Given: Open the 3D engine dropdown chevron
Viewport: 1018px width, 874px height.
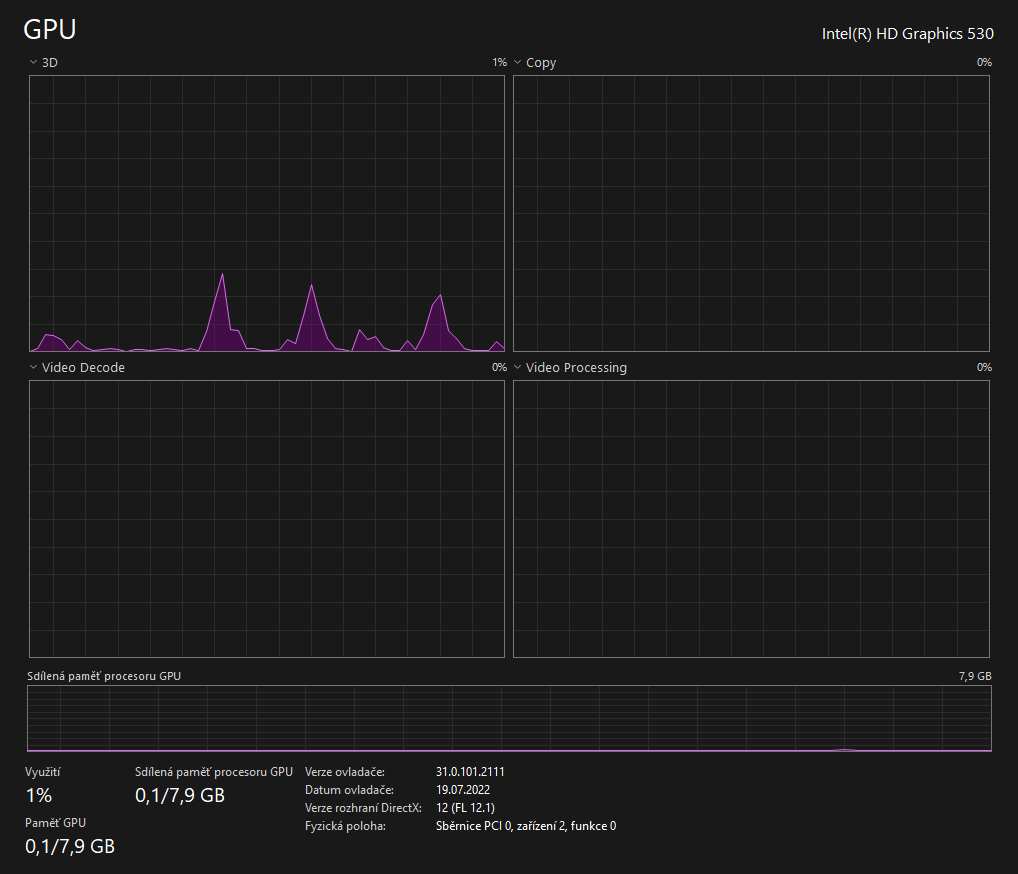Looking at the screenshot, I should [x=33, y=62].
